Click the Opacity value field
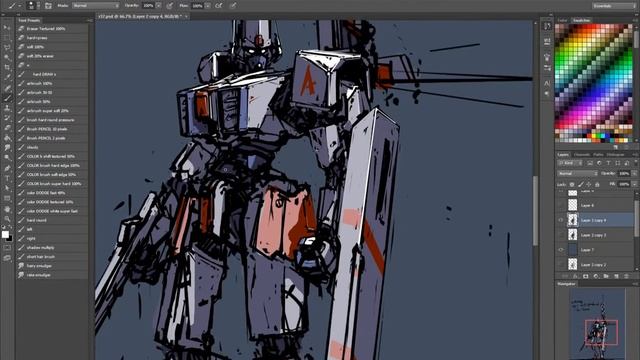Image resolution: width=640 pixels, height=360 pixels. 148,6
